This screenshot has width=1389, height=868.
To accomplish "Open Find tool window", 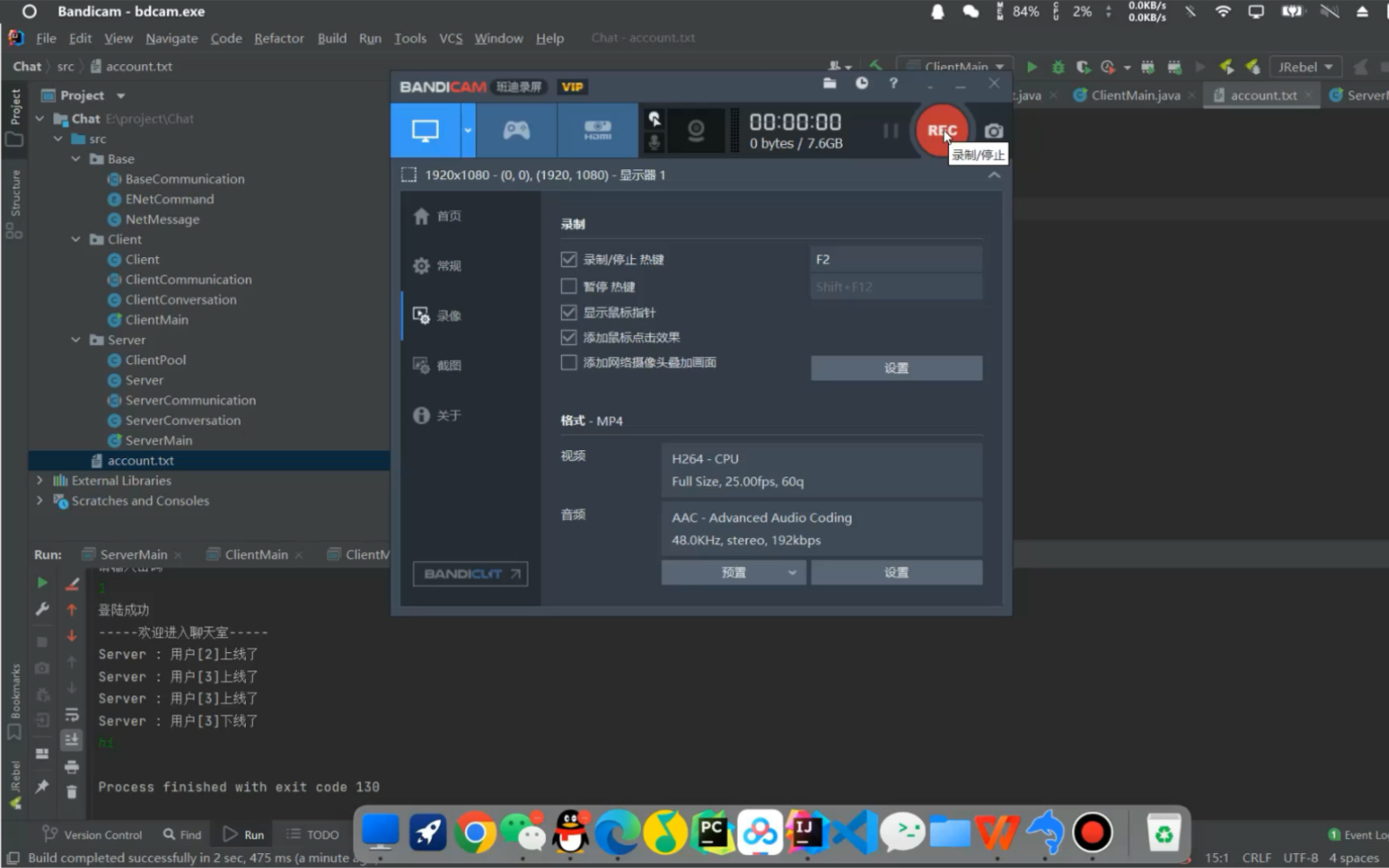I will tap(182, 835).
